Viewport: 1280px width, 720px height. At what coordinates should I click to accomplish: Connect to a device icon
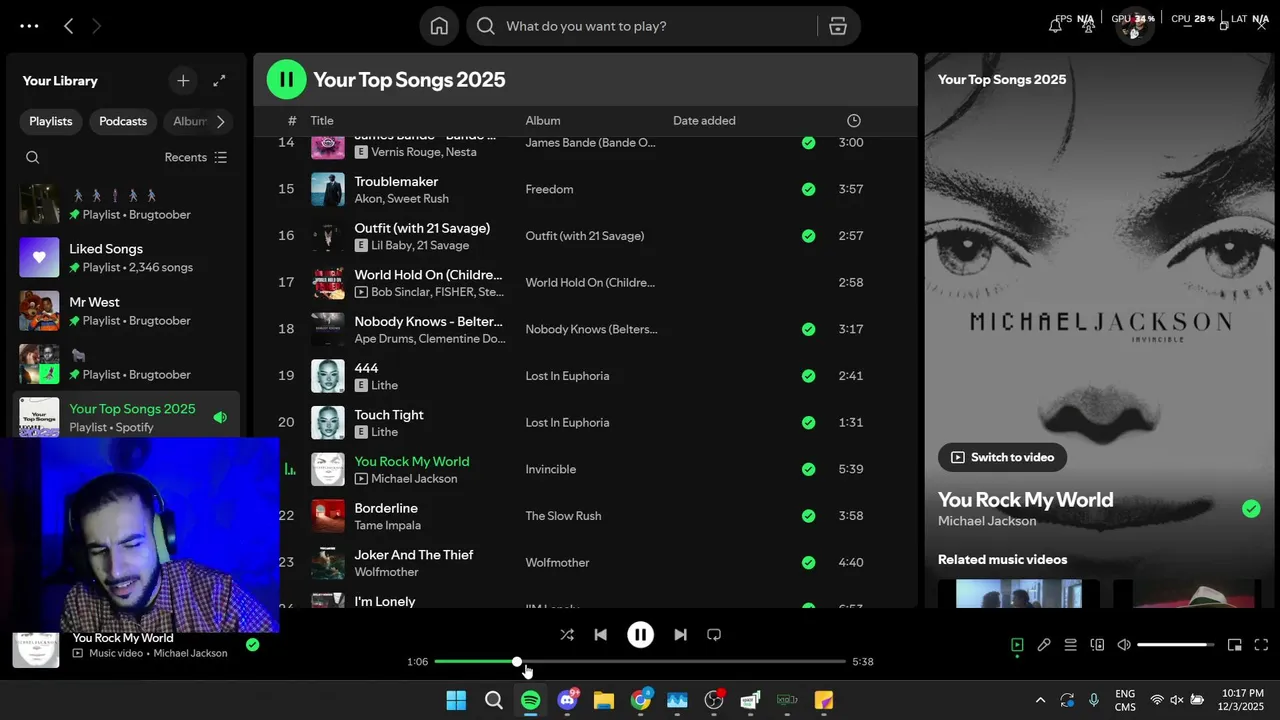1097,645
